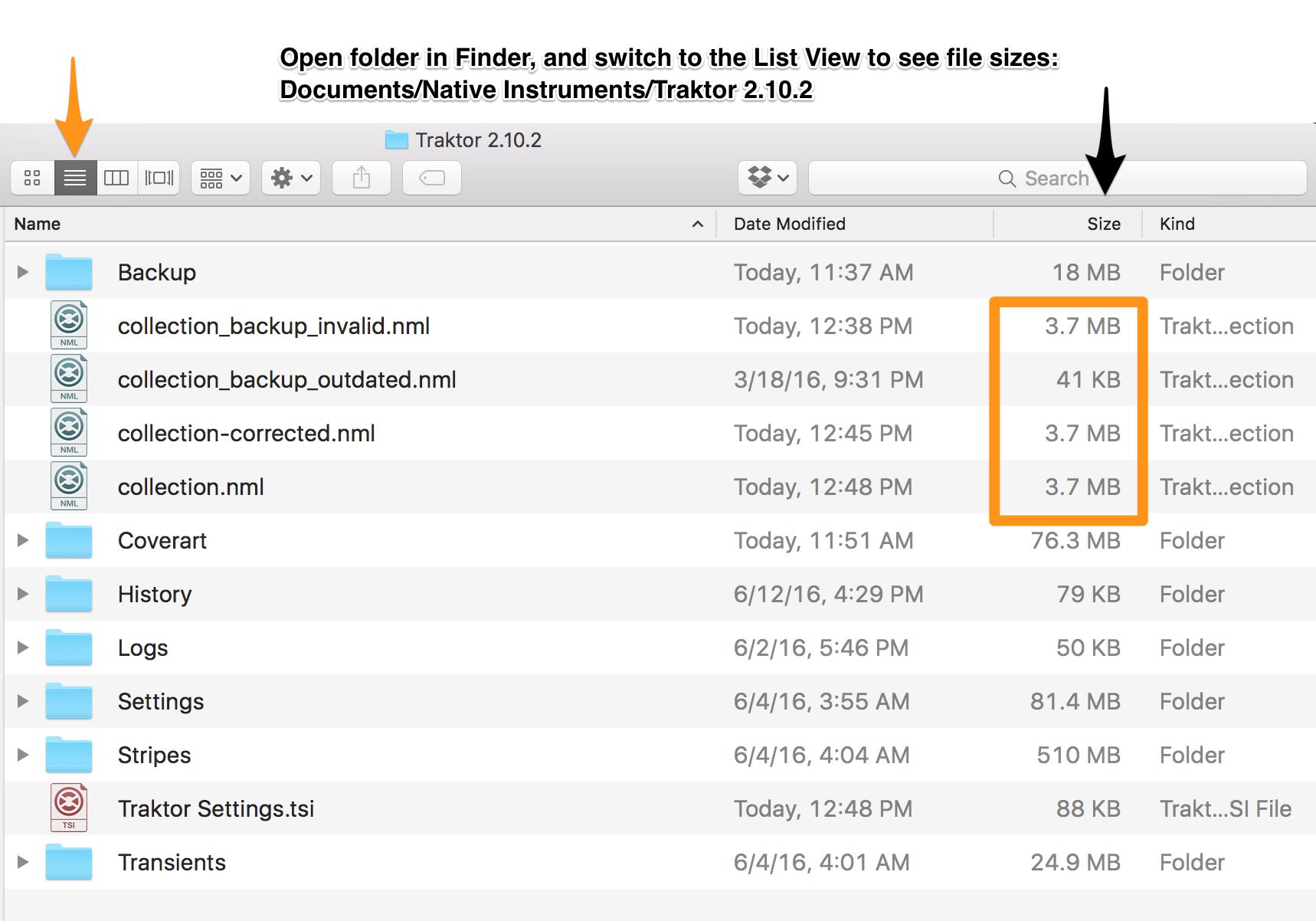1316x921 pixels.
Task: Click the magnifying glass search icon
Action: [x=1007, y=179]
